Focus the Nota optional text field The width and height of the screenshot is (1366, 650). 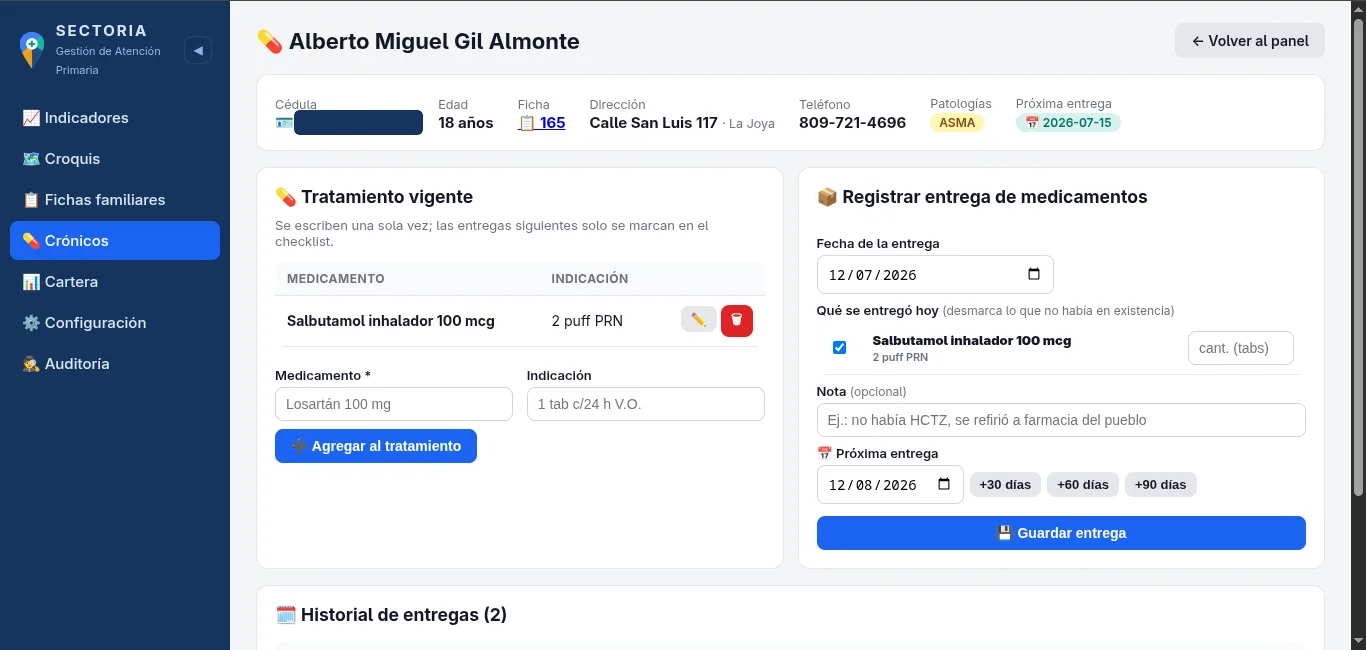click(x=1061, y=420)
